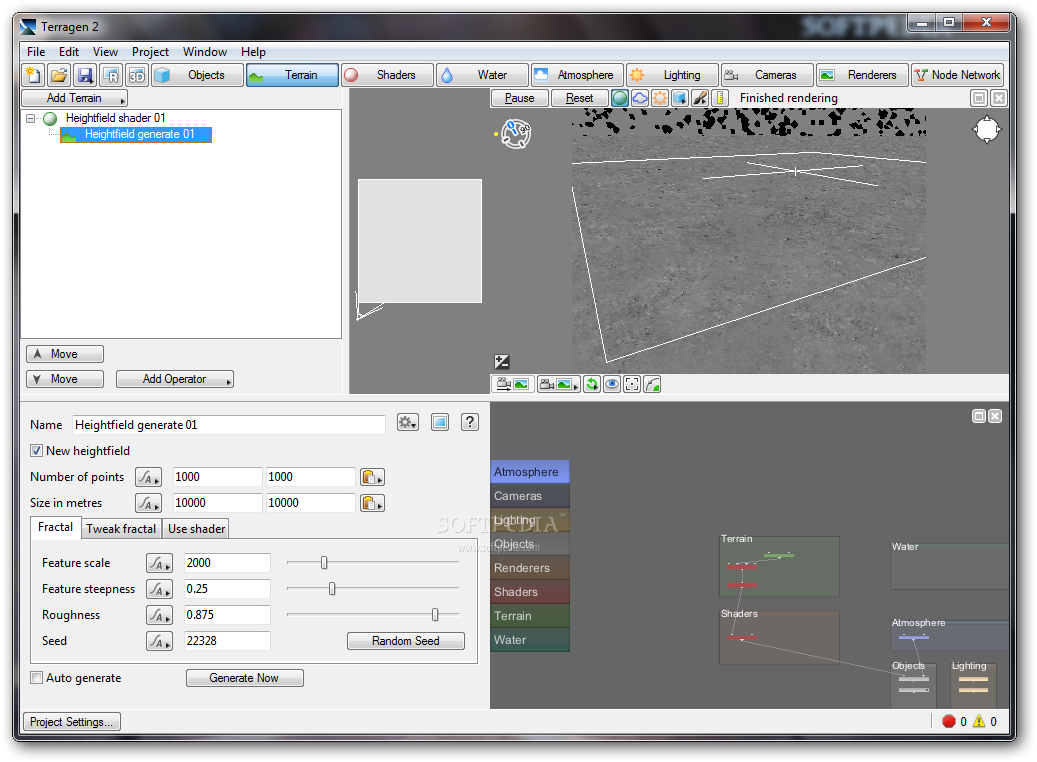This screenshot has height=762, width=1037.
Task: Open the Edit menu
Action: pos(69,52)
